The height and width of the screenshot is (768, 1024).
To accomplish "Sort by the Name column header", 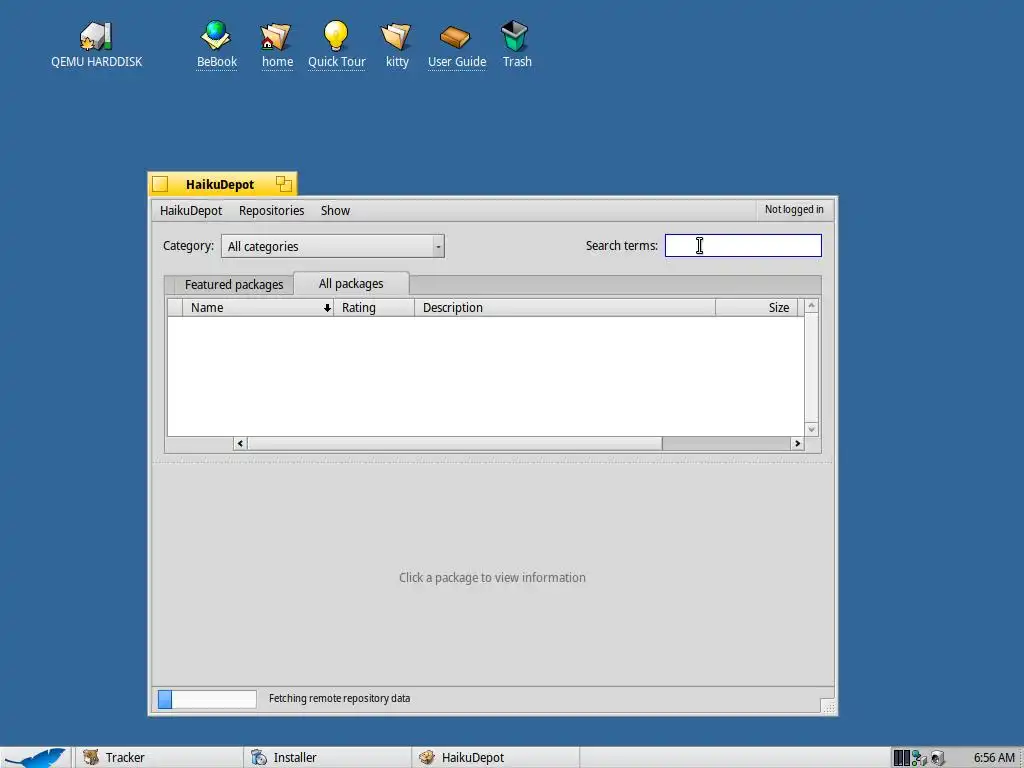I will tap(258, 308).
